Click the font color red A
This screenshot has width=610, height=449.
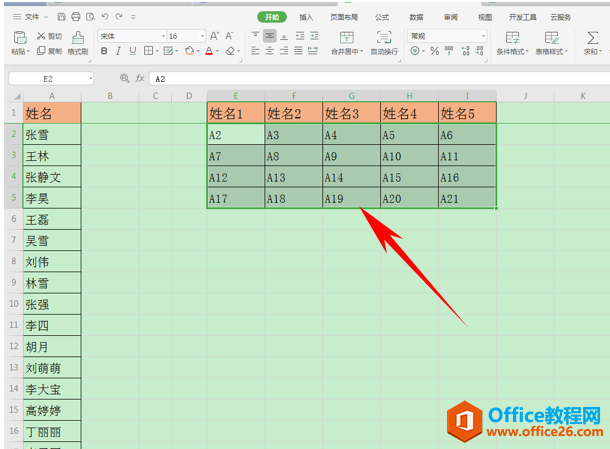[x=209, y=51]
